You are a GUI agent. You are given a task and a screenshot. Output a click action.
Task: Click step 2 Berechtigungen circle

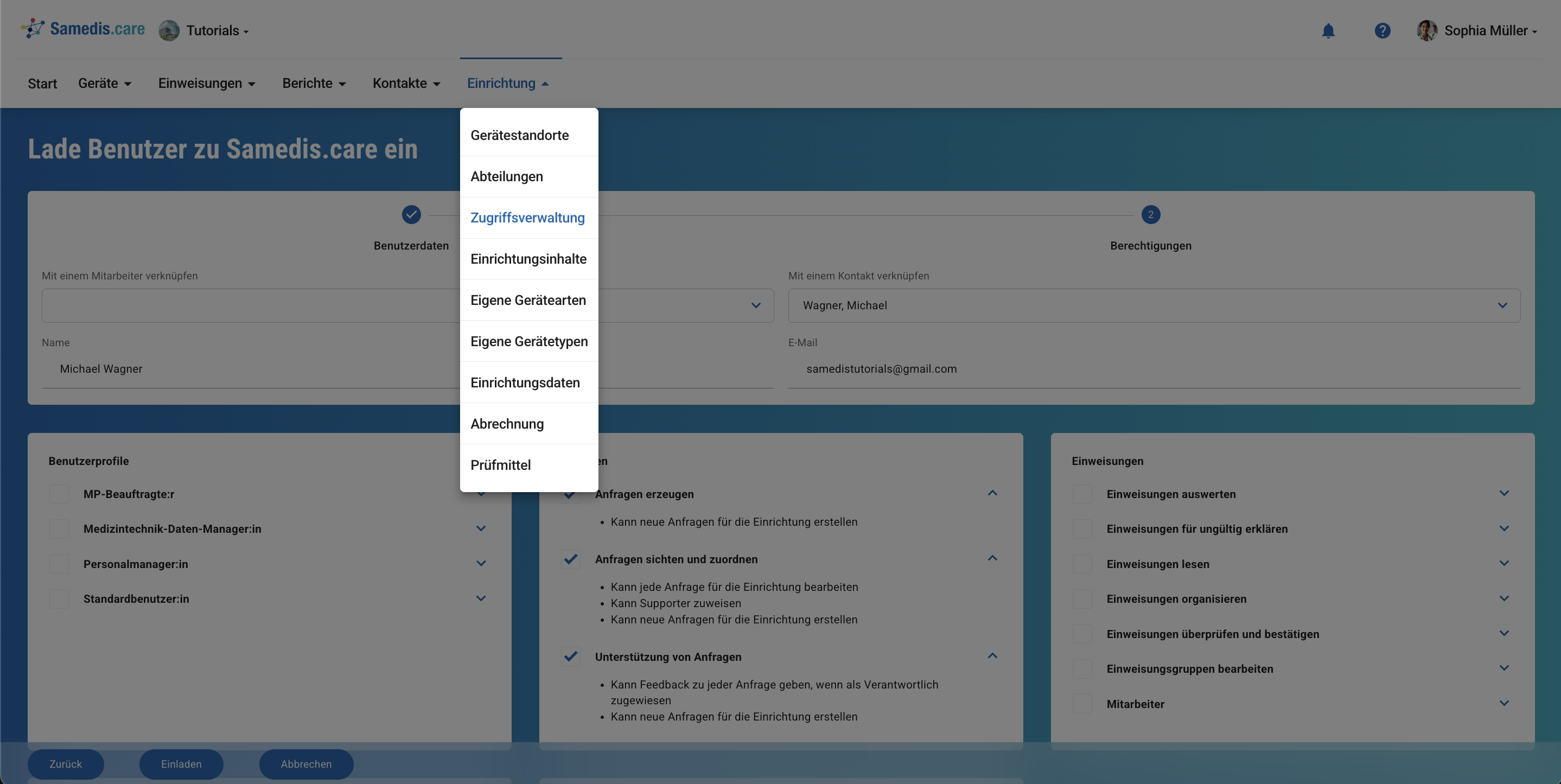1150,214
